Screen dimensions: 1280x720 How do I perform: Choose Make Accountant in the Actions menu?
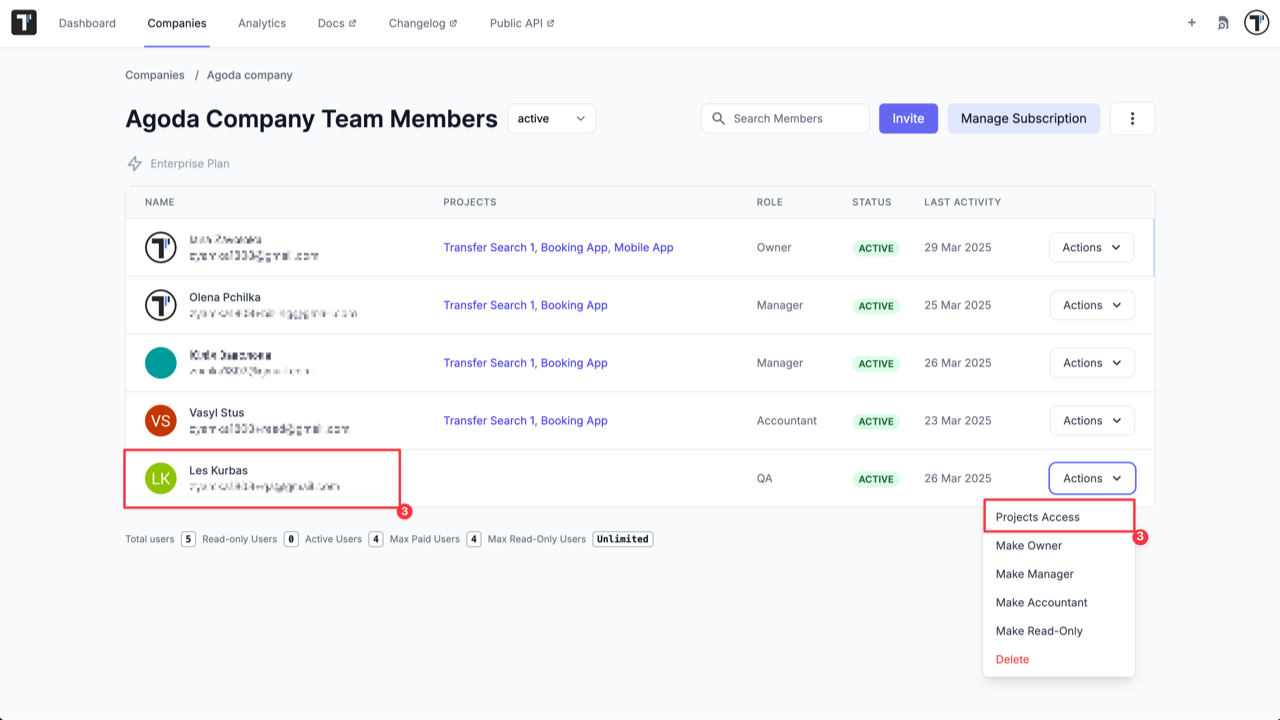coord(1041,602)
